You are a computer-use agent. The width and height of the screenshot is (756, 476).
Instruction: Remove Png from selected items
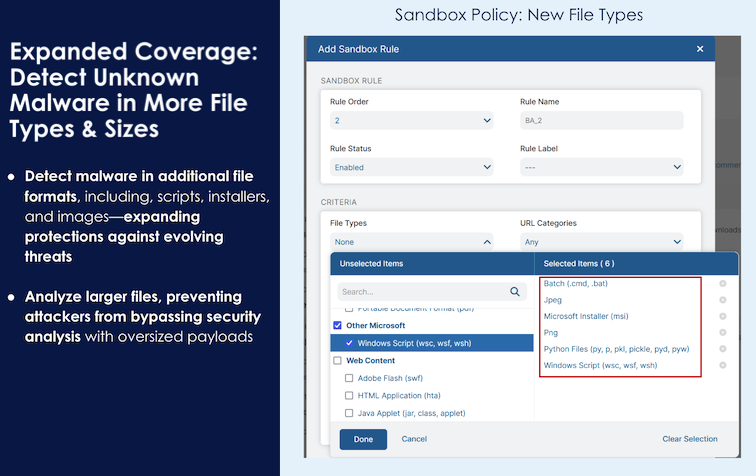723,333
